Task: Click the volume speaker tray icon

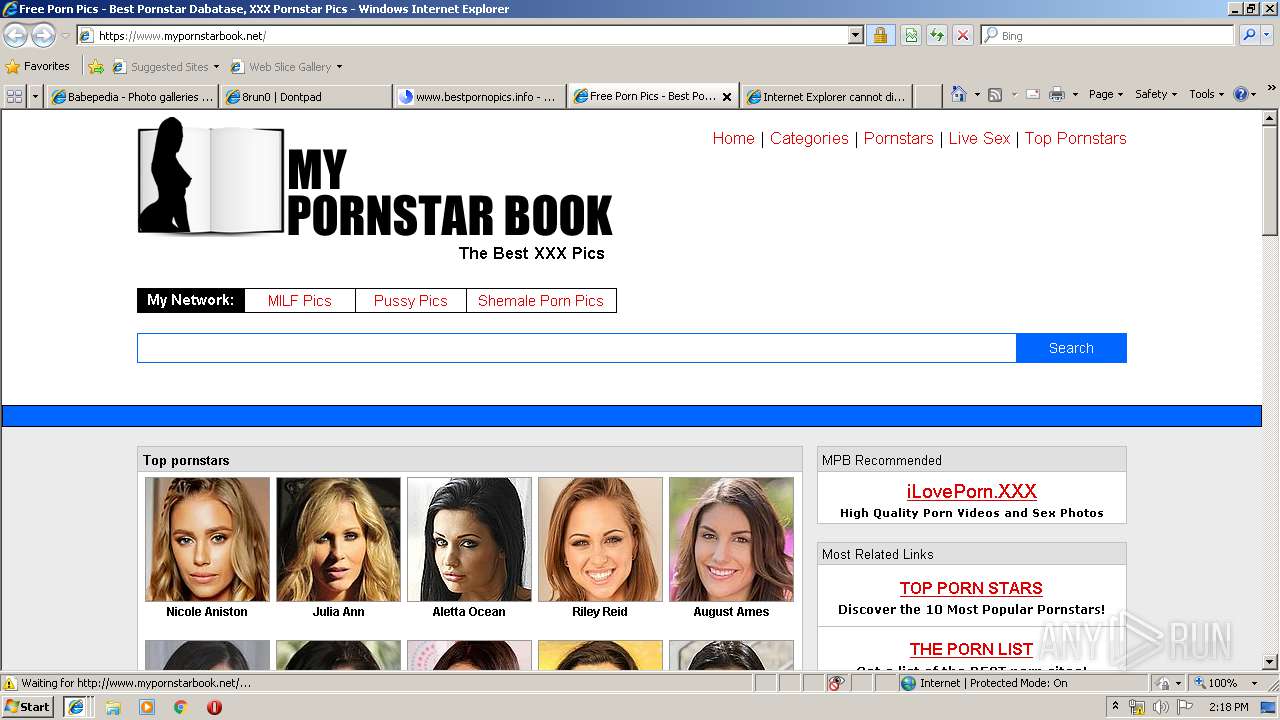Action: tap(1160, 707)
